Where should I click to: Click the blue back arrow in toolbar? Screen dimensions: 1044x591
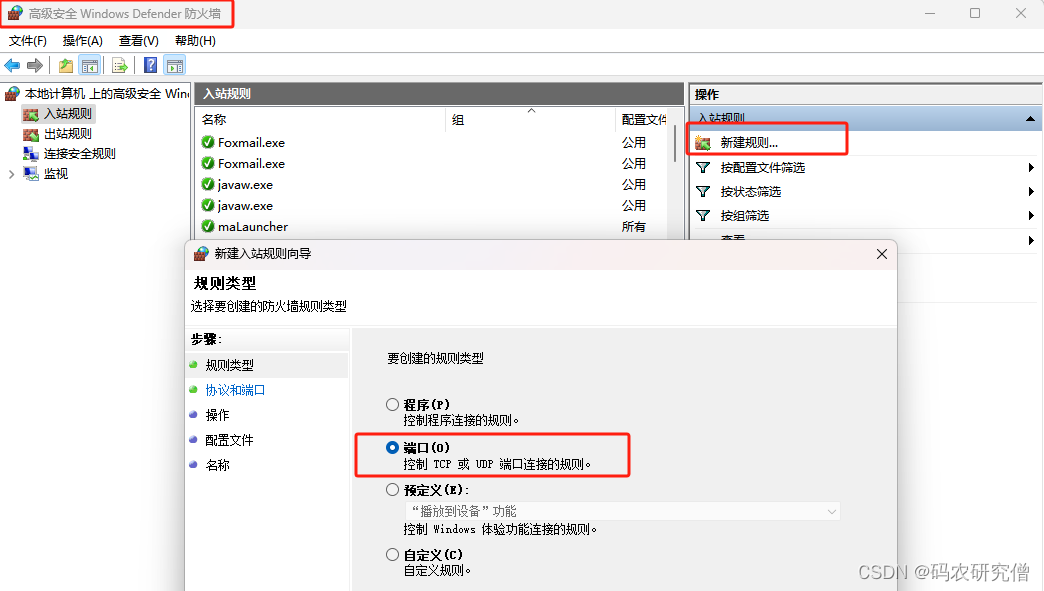pyautogui.click(x=12, y=66)
